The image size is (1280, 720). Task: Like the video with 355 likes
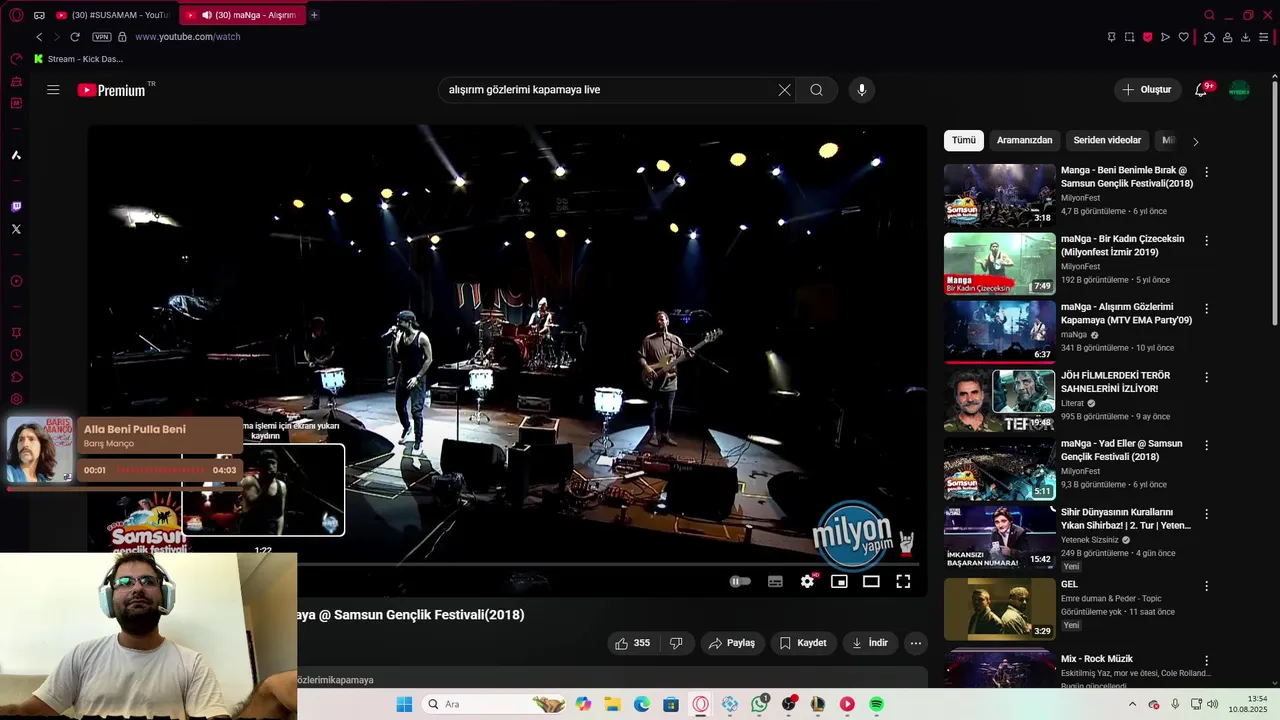(632, 643)
